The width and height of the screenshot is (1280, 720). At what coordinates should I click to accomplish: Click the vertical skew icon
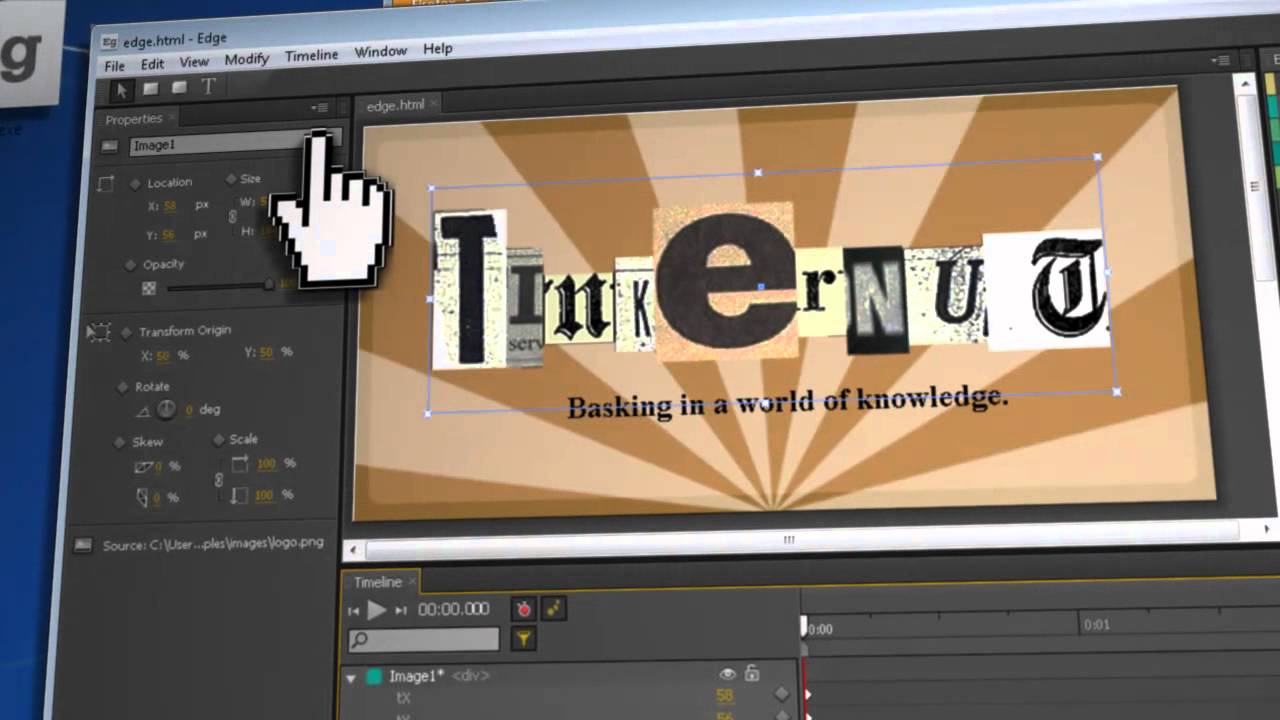142,497
